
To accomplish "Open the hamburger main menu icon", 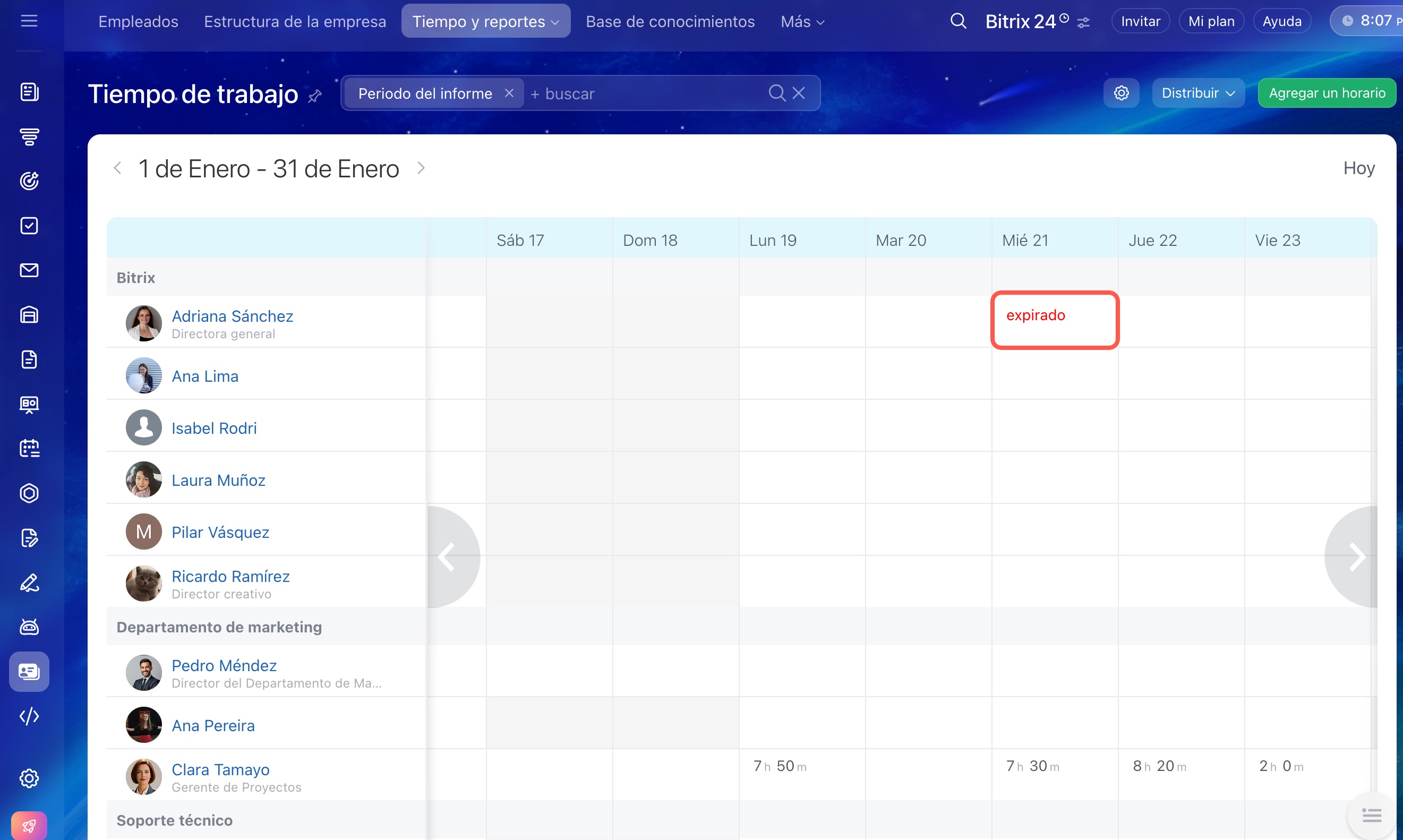I will tap(29, 22).
